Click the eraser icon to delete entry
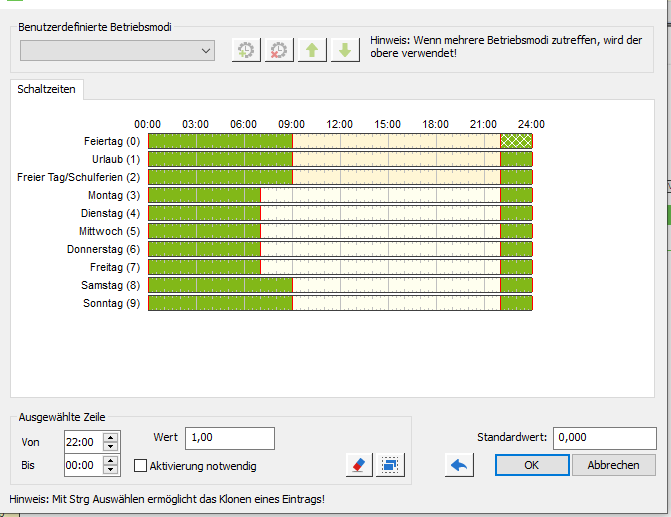The width and height of the screenshot is (671, 517). [x=358, y=465]
